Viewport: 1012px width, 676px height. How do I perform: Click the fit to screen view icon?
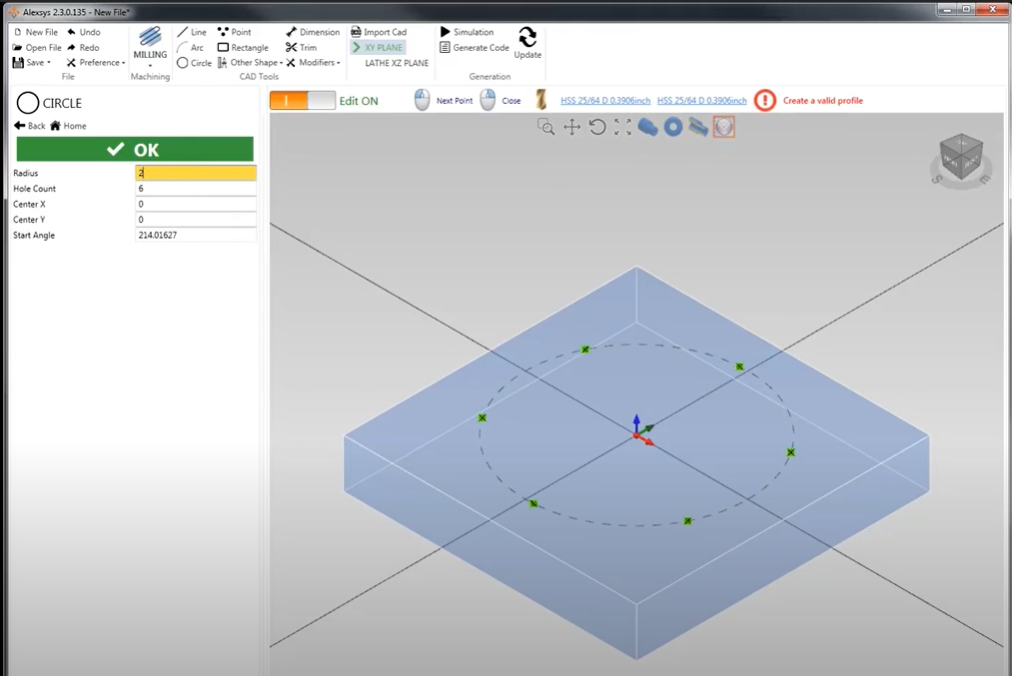click(623, 127)
